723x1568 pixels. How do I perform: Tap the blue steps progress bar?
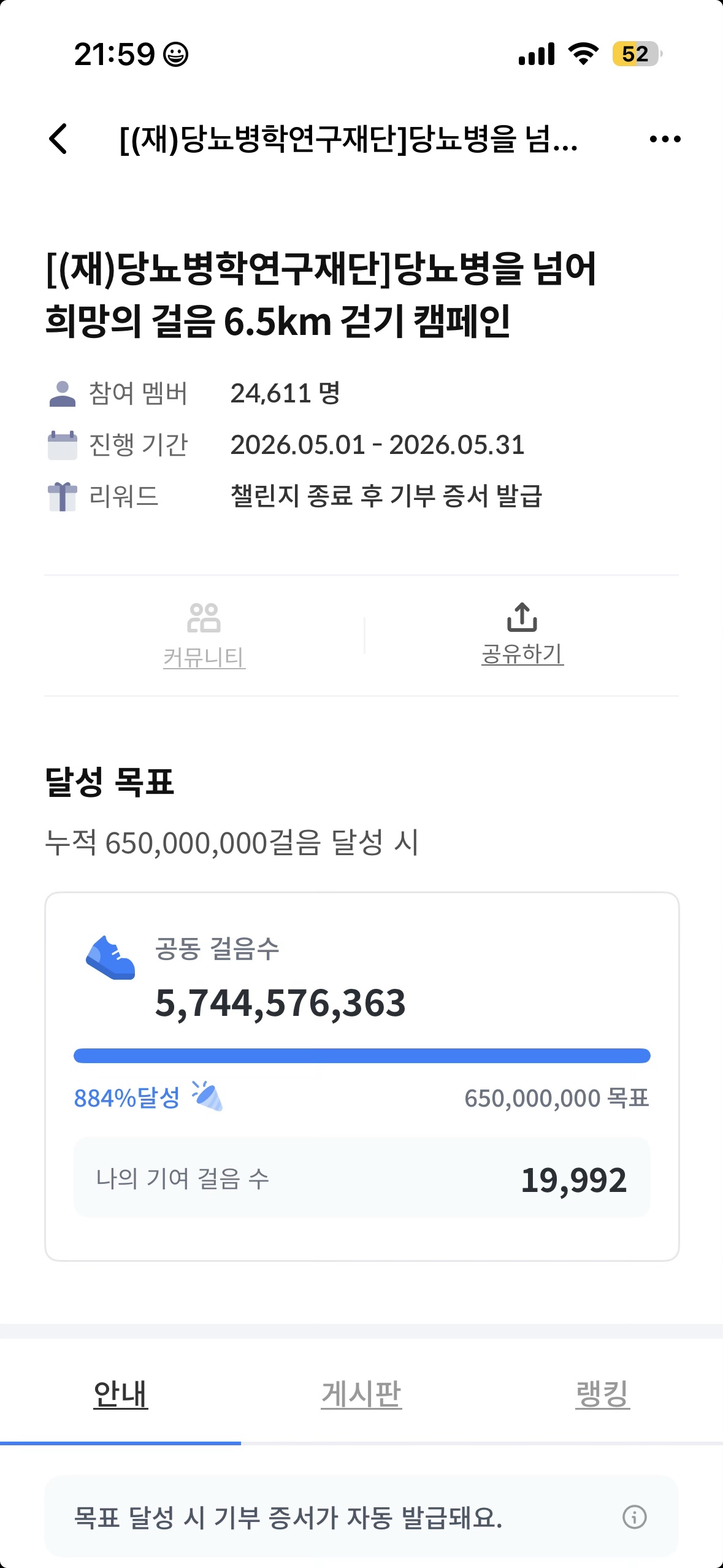tap(362, 1056)
